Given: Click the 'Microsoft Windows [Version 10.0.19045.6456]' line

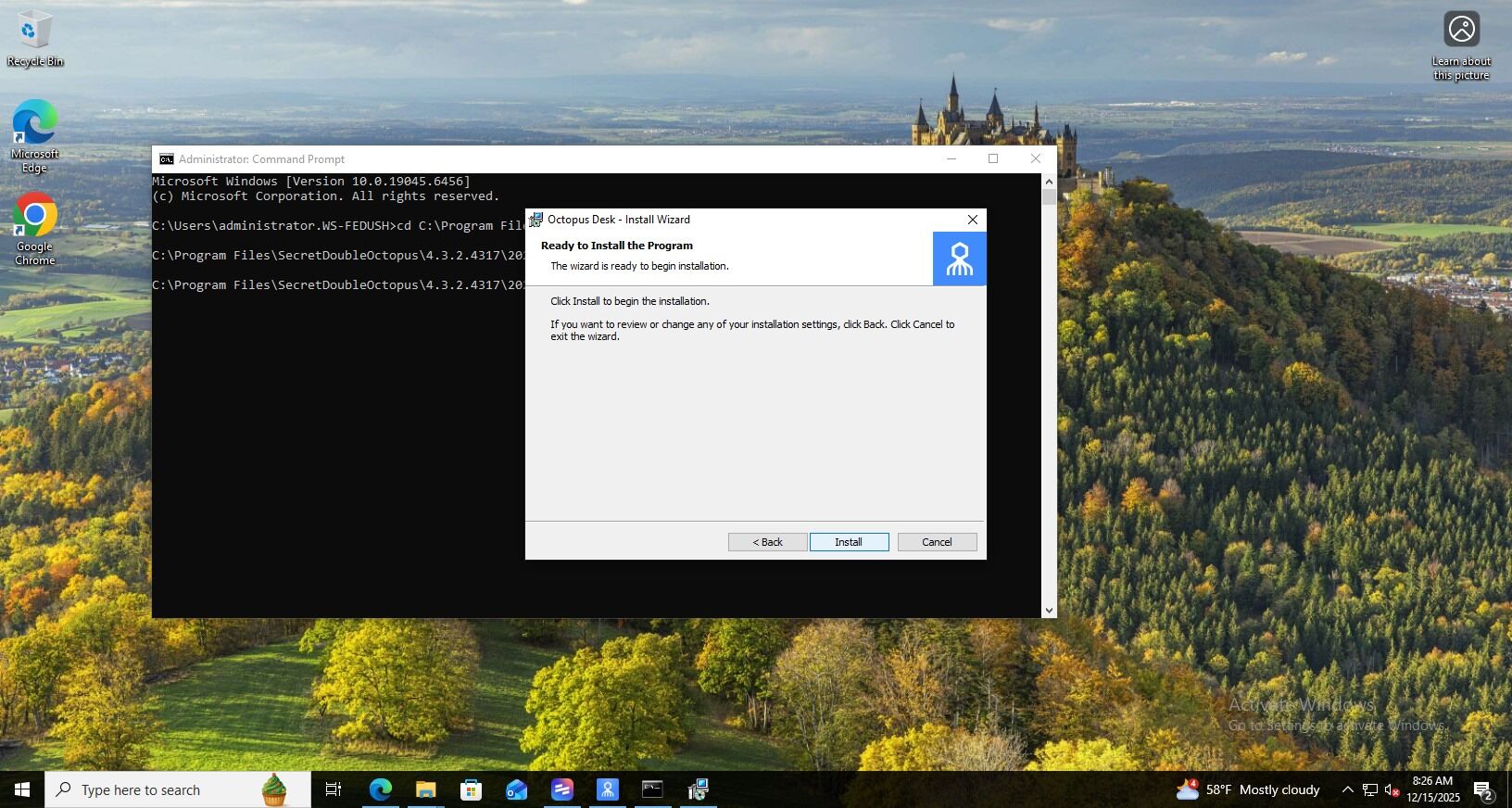Looking at the screenshot, I should click(311, 182).
